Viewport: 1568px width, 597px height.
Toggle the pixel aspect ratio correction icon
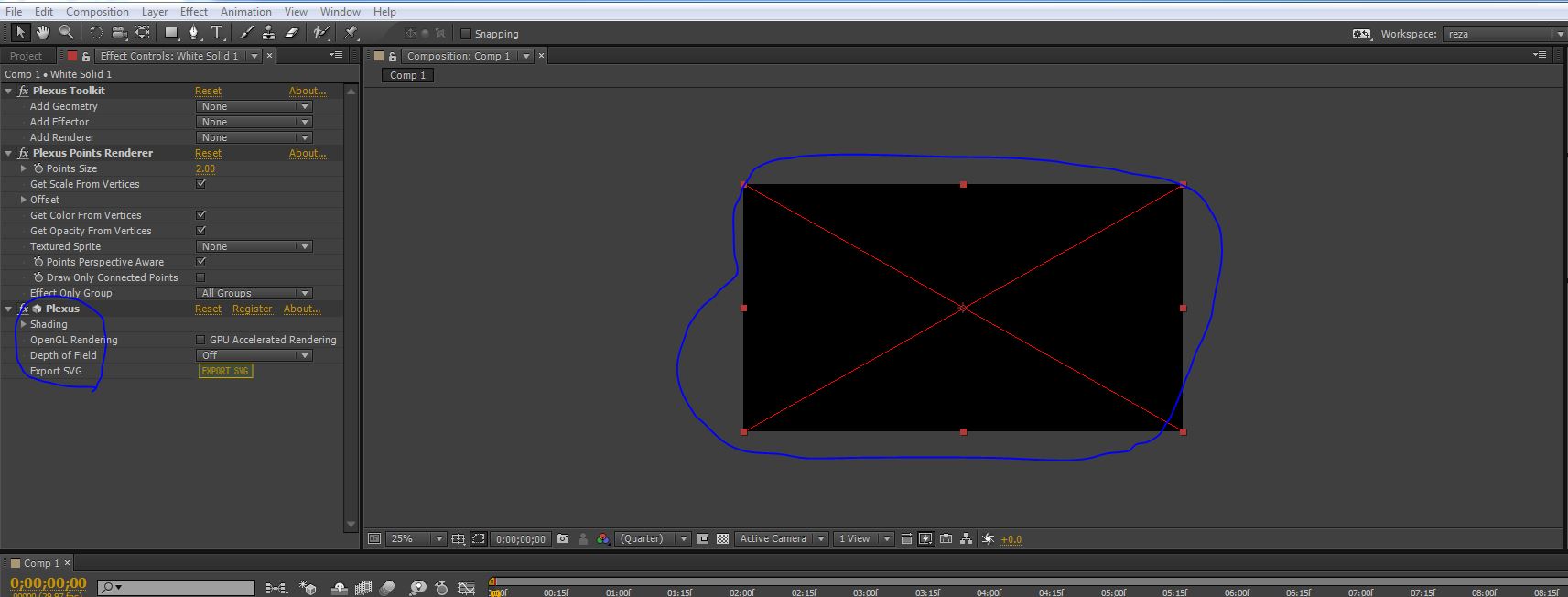click(906, 539)
